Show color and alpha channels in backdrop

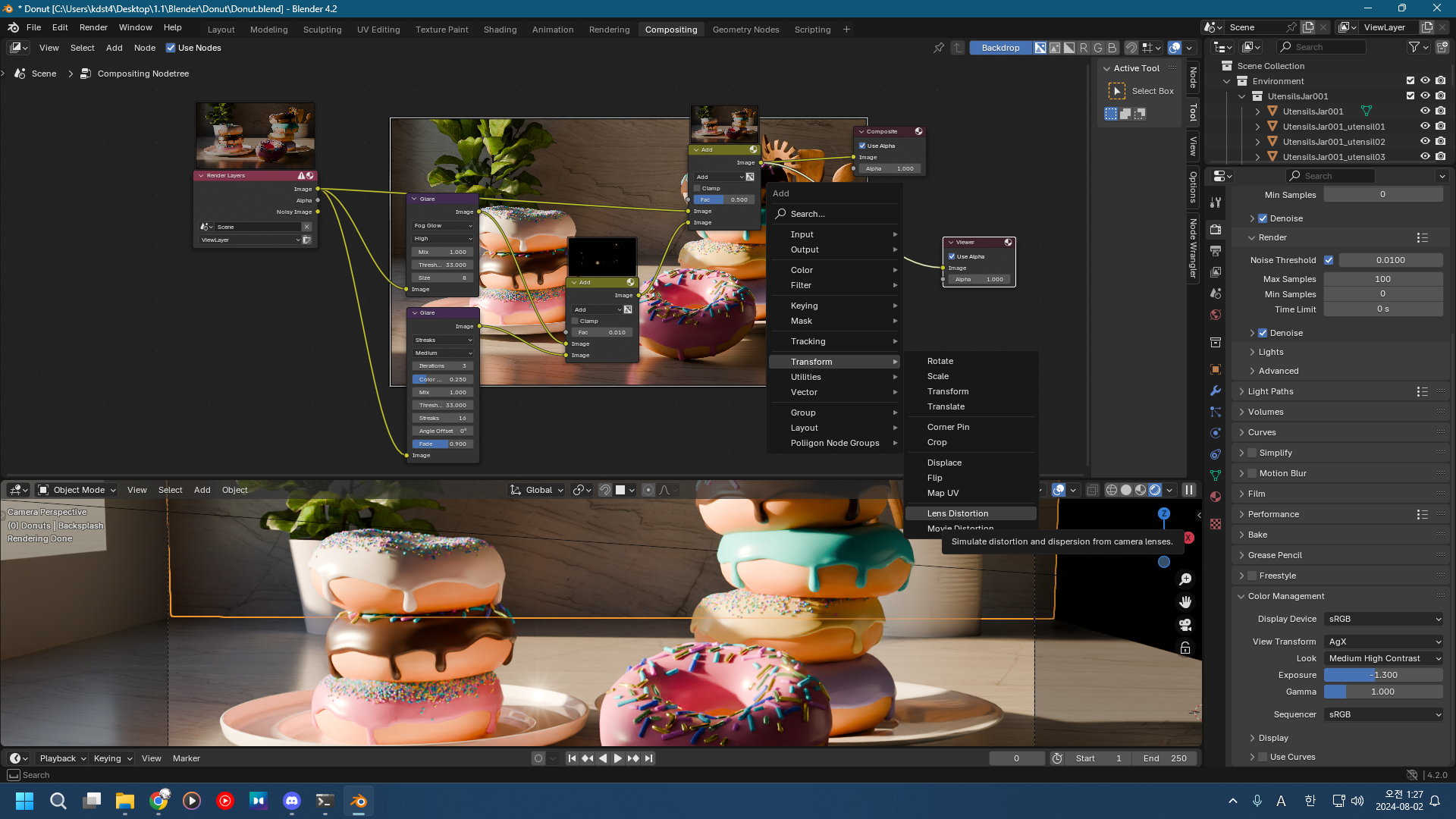click(x=1040, y=48)
